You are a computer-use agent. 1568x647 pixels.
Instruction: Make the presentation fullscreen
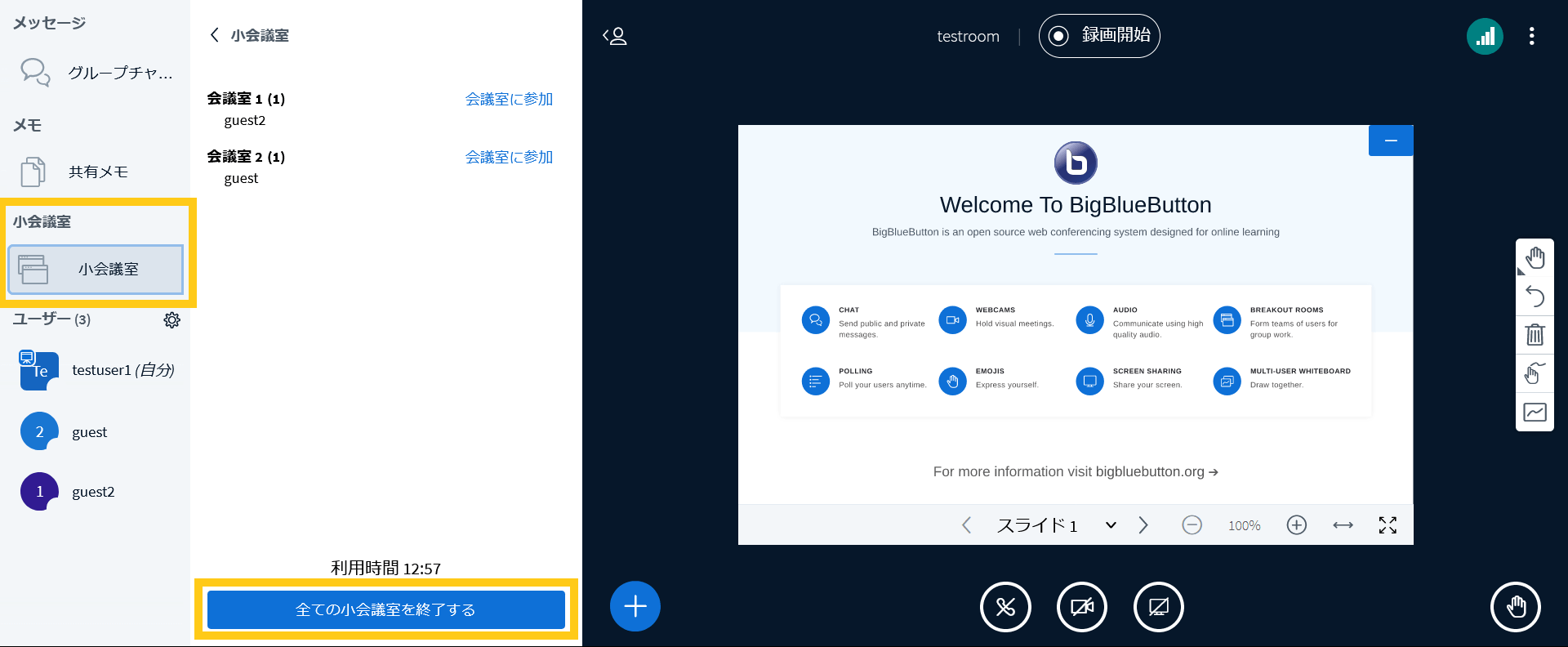click(1388, 525)
